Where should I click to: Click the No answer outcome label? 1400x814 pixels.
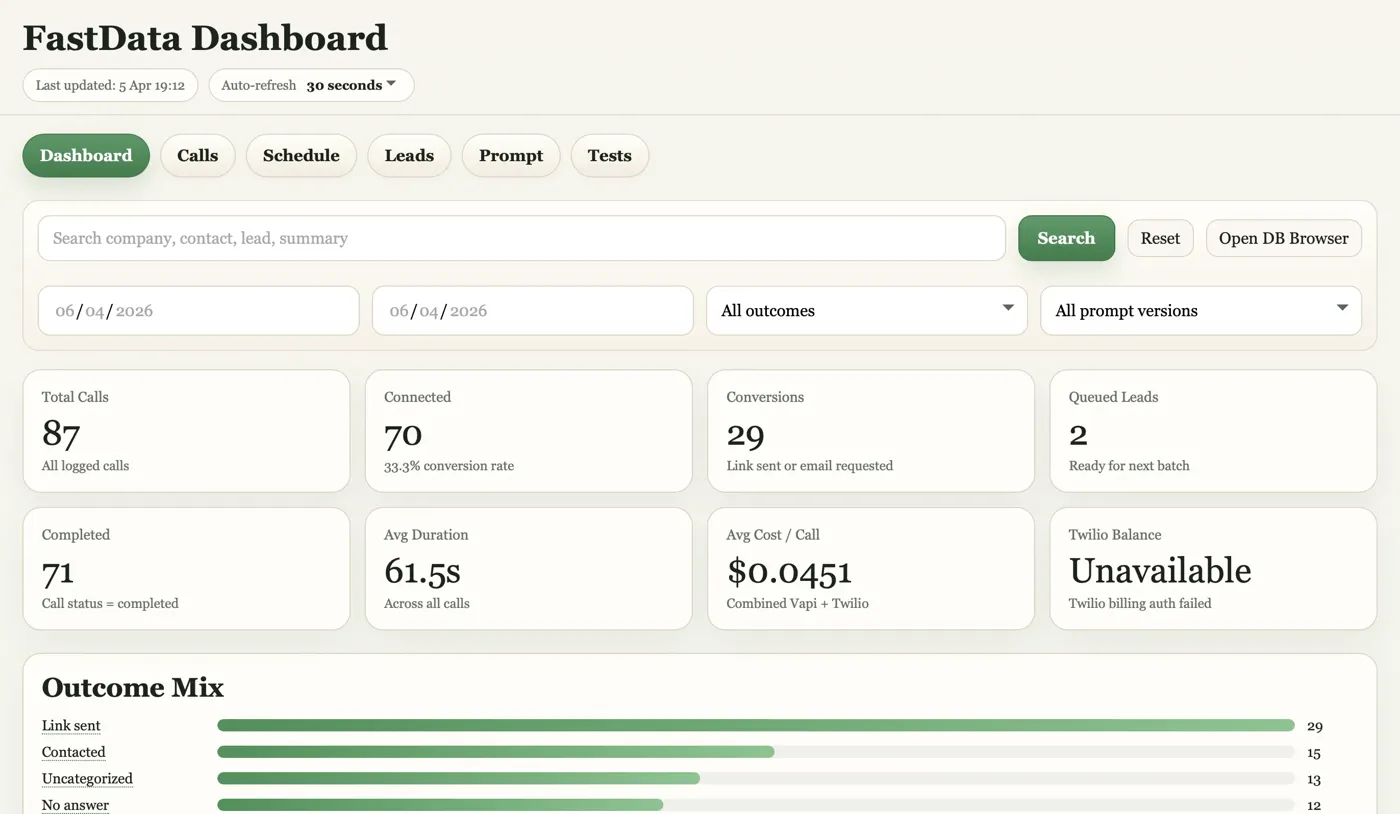pos(75,805)
